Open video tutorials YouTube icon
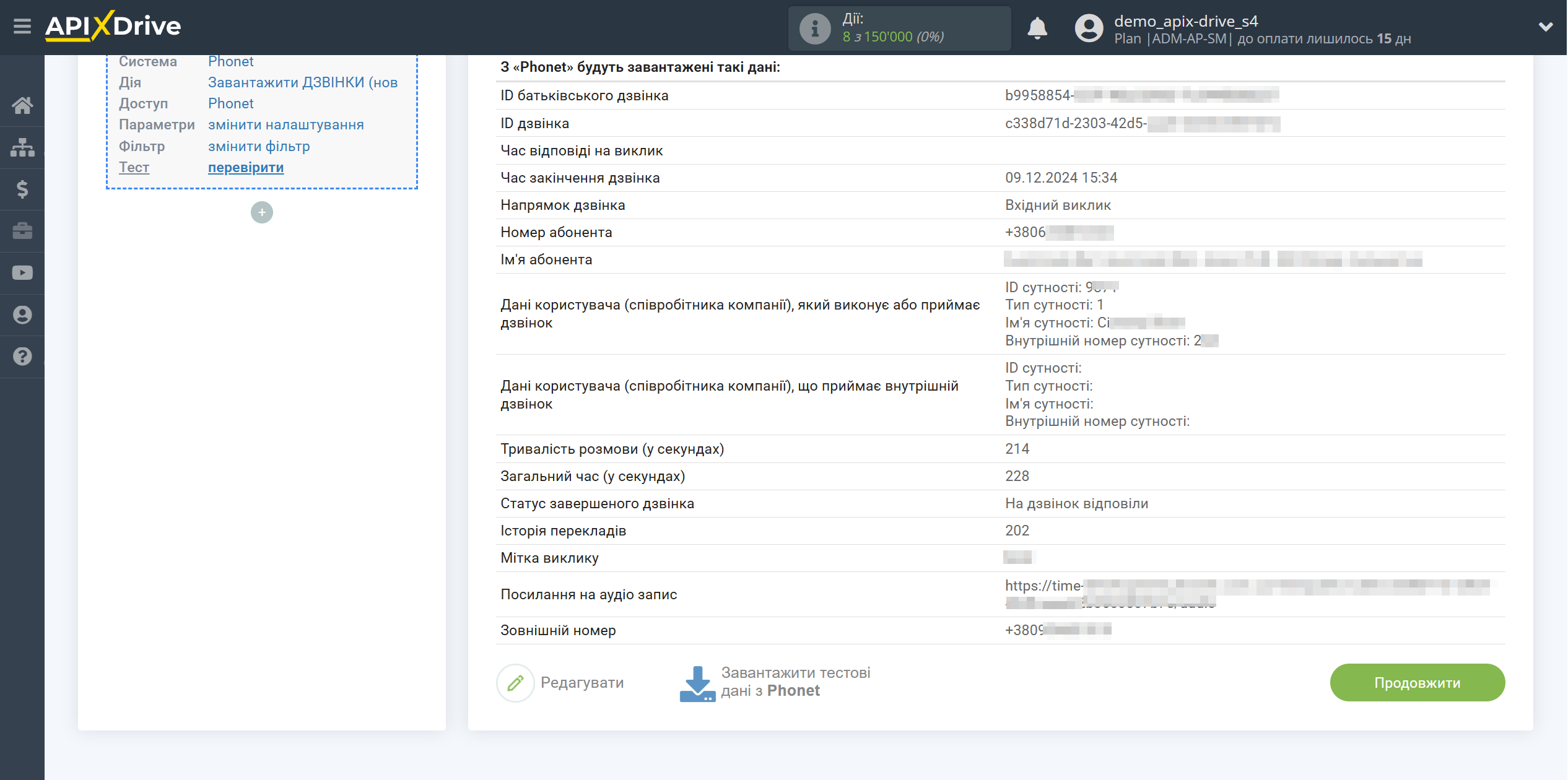The image size is (1568, 780). point(22,273)
